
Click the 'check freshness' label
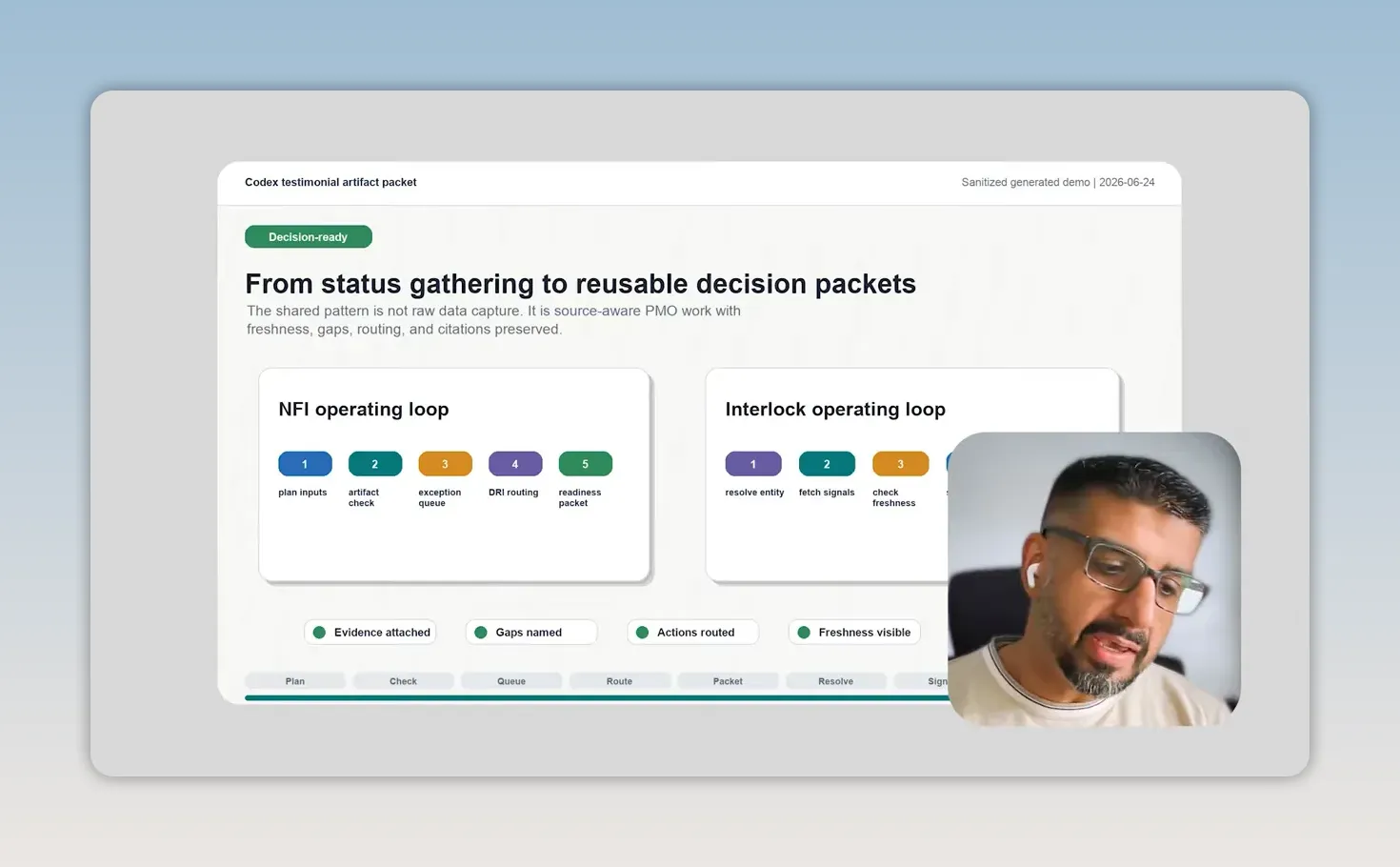click(893, 497)
